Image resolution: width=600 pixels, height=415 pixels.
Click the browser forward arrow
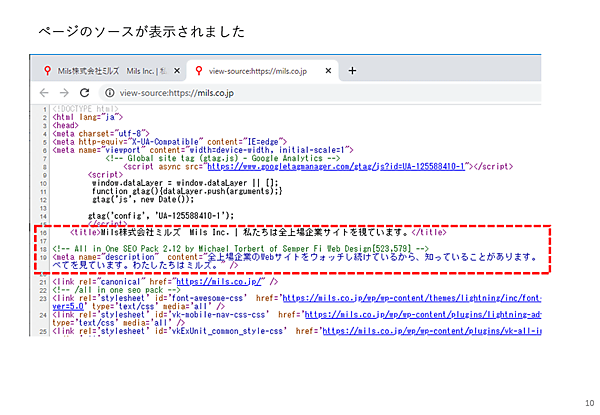[x=67, y=92]
